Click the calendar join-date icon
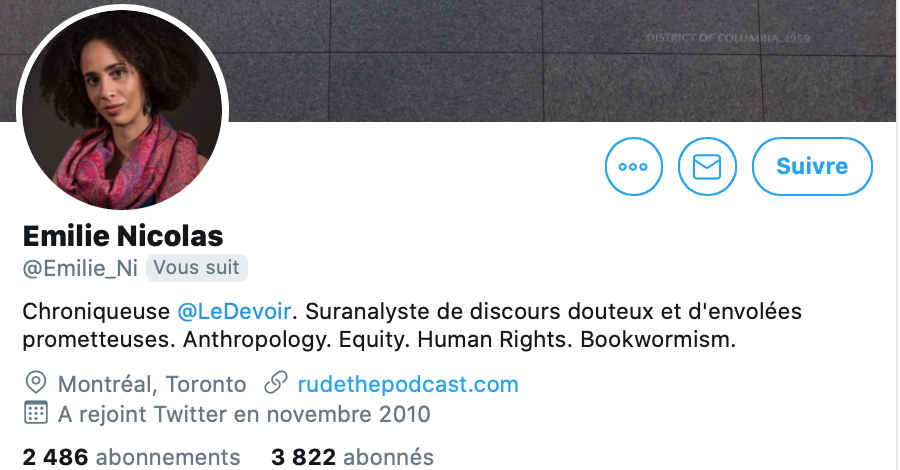The width and height of the screenshot is (900, 470). pyautogui.click(x=36, y=413)
